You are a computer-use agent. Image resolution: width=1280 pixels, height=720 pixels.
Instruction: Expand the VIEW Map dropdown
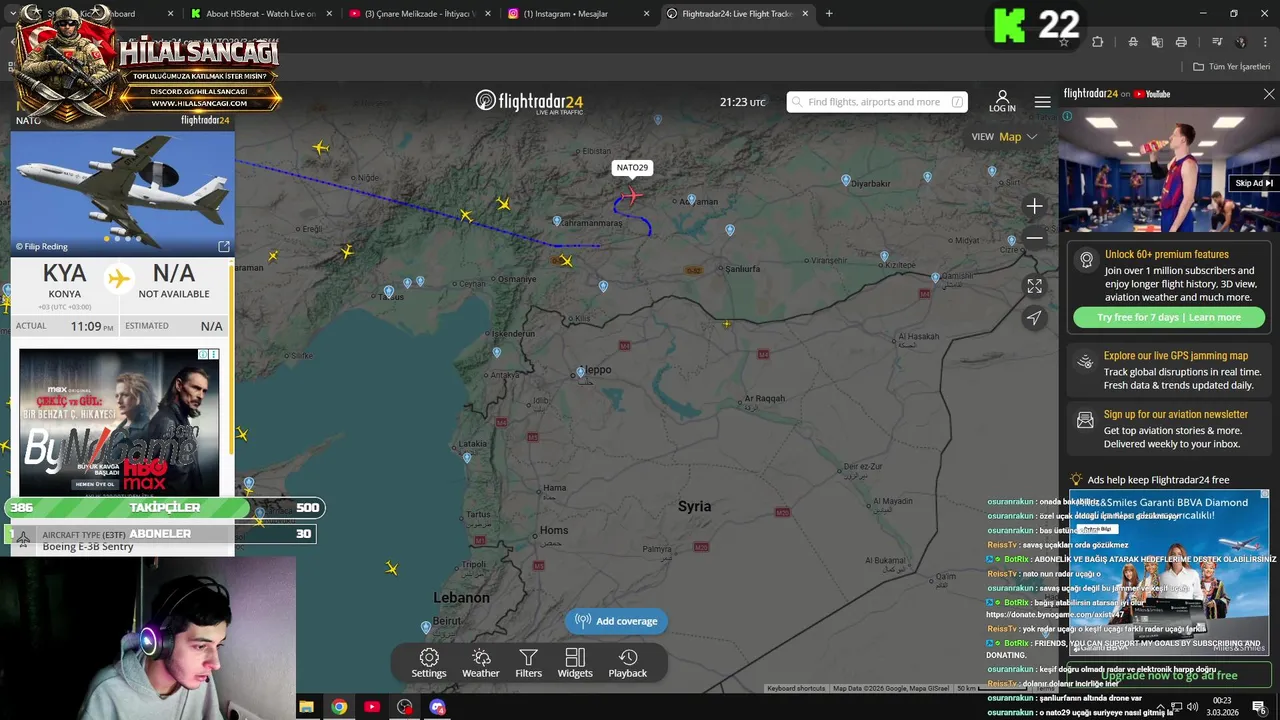click(x=1004, y=137)
